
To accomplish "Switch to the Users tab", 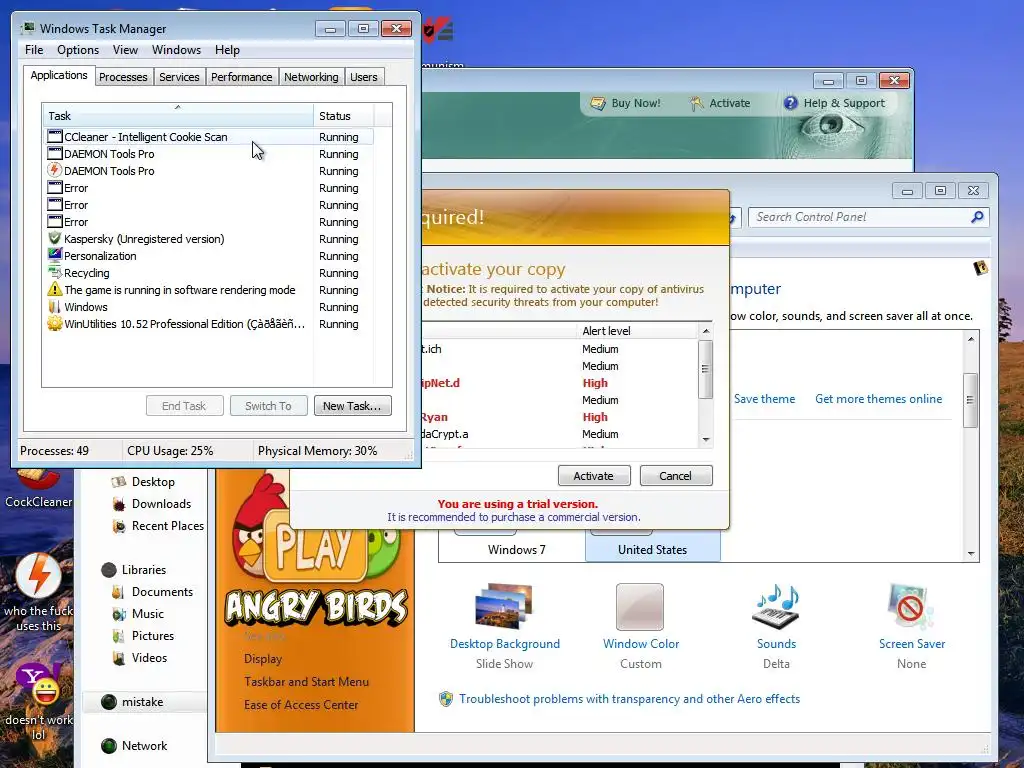I will coord(364,77).
